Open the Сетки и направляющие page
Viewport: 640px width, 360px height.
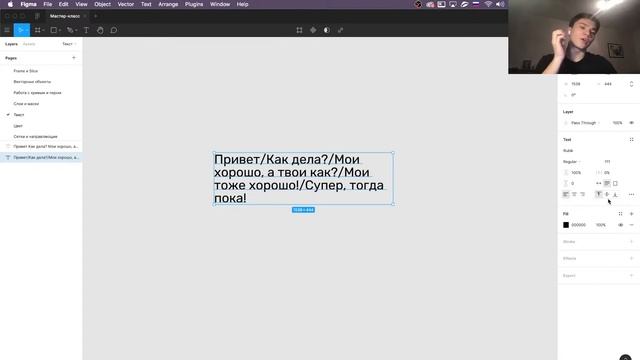[35, 136]
